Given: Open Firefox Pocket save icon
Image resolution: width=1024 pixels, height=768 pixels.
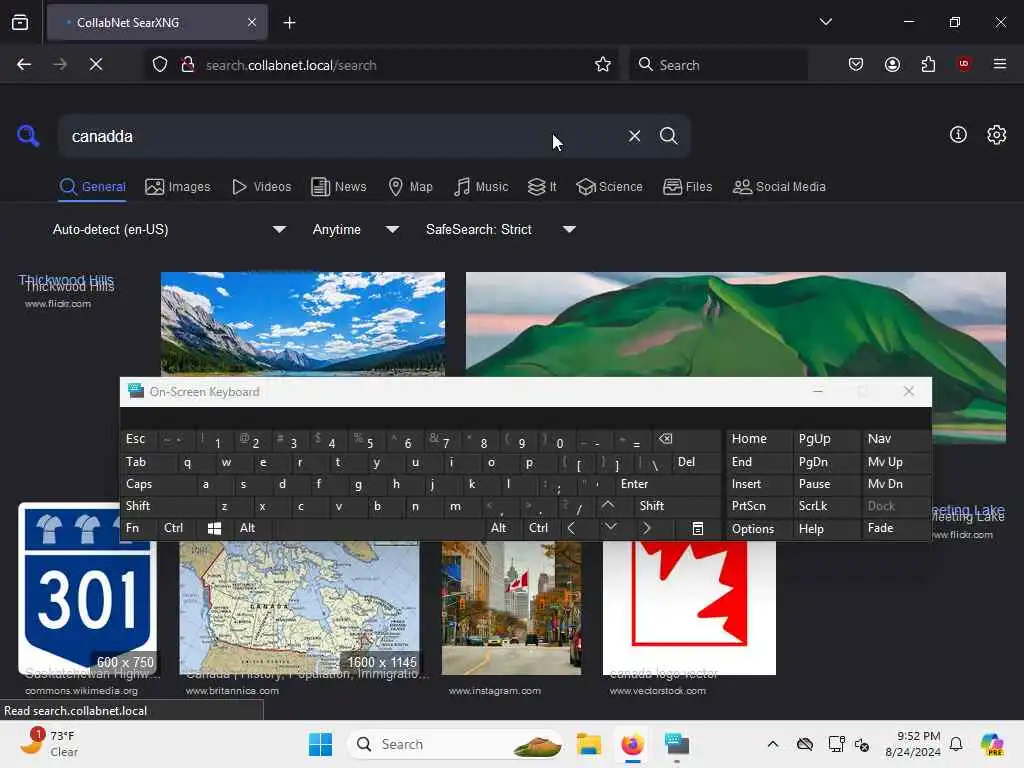Looking at the screenshot, I should (856, 64).
